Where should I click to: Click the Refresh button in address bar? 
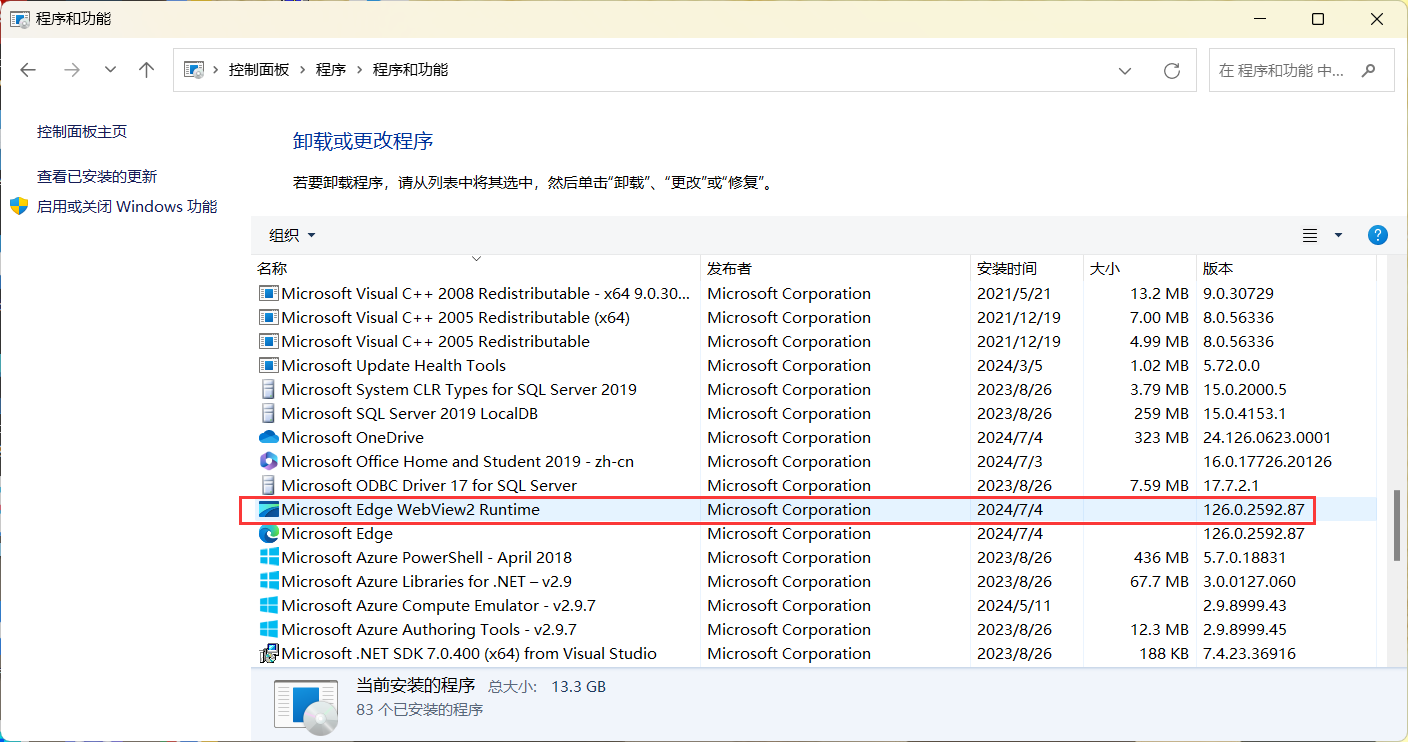tap(1172, 71)
